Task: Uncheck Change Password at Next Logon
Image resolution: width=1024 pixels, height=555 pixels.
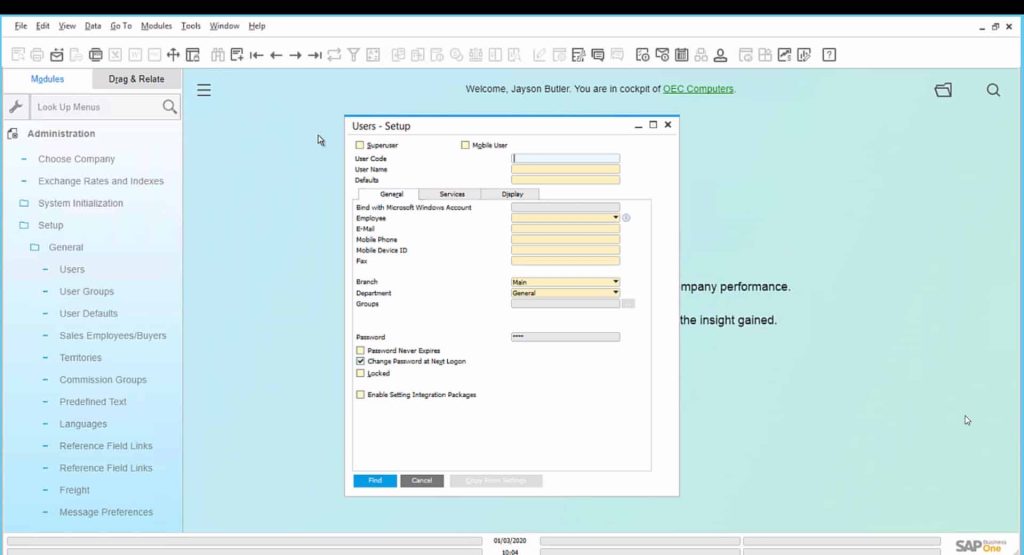Action: pyautogui.click(x=360, y=361)
